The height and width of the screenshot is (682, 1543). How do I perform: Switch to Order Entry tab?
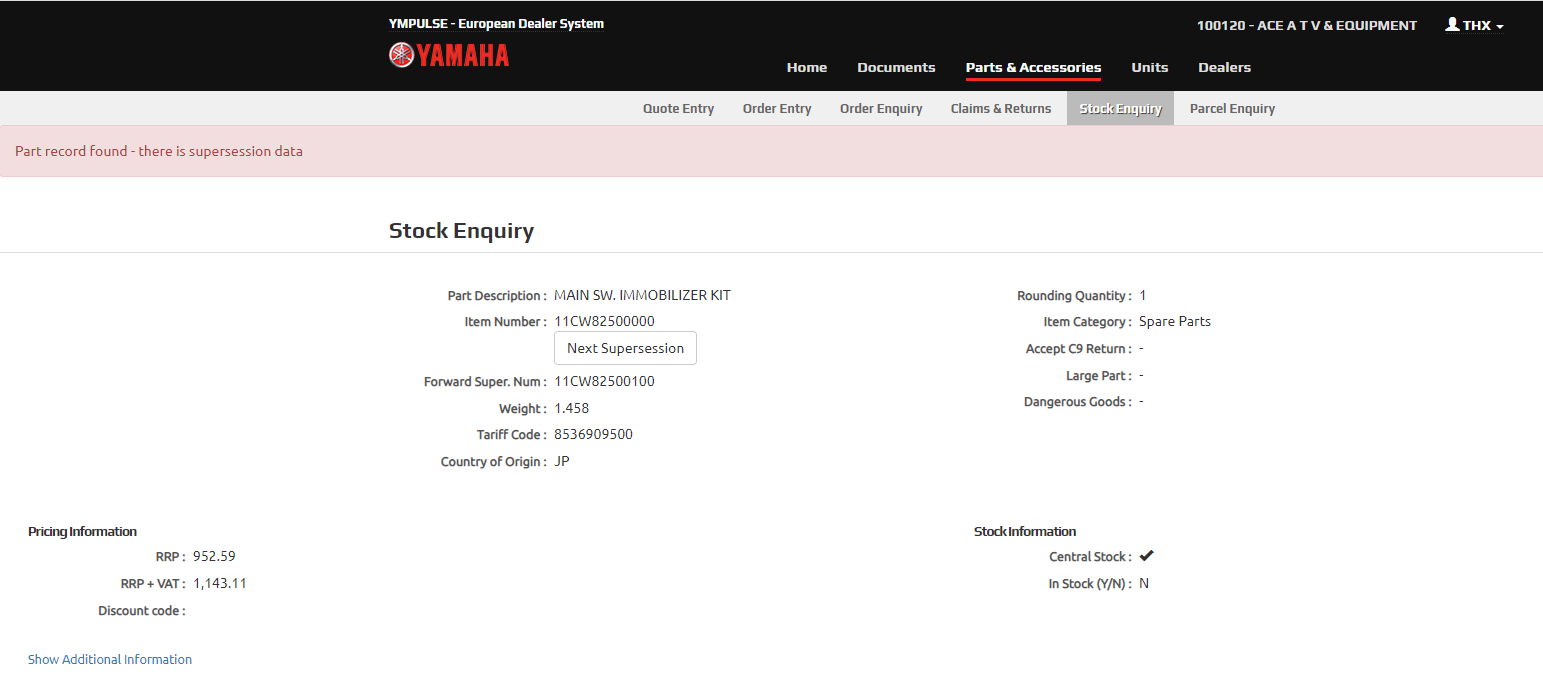[x=777, y=108]
